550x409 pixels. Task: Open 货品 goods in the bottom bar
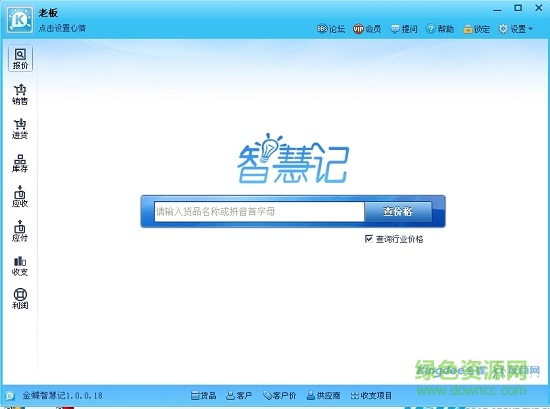[x=203, y=396]
